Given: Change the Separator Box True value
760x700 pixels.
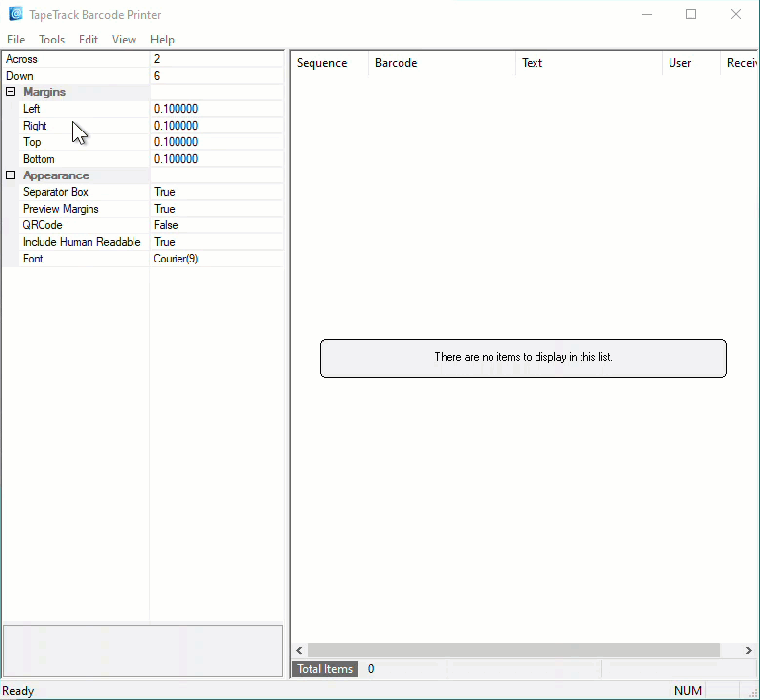Looking at the screenshot, I should click(x=217, y=192).
